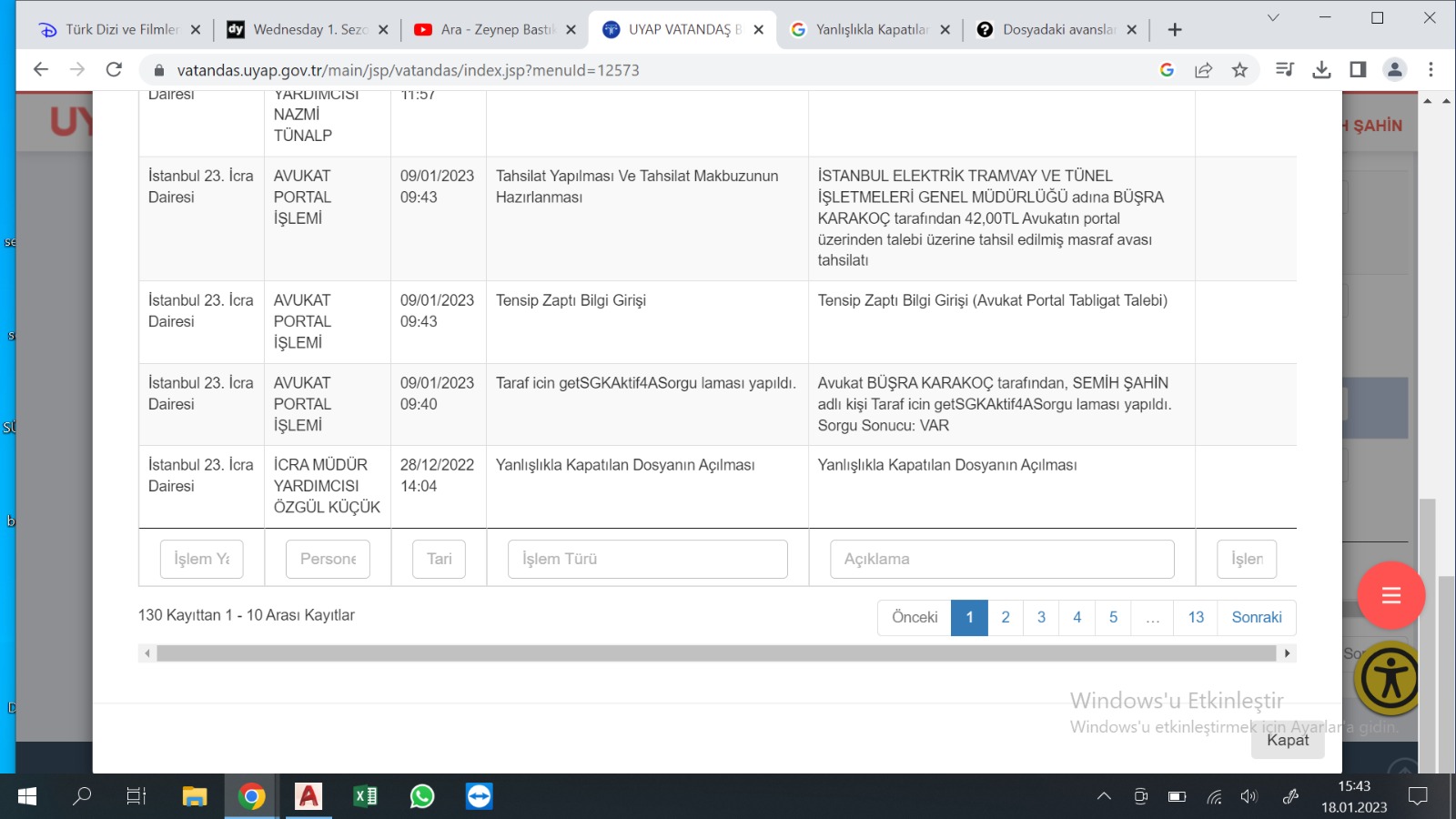Click the table horizontal scrollbar
This screenshot has width=1456, height=819.
tap(716, 653)
